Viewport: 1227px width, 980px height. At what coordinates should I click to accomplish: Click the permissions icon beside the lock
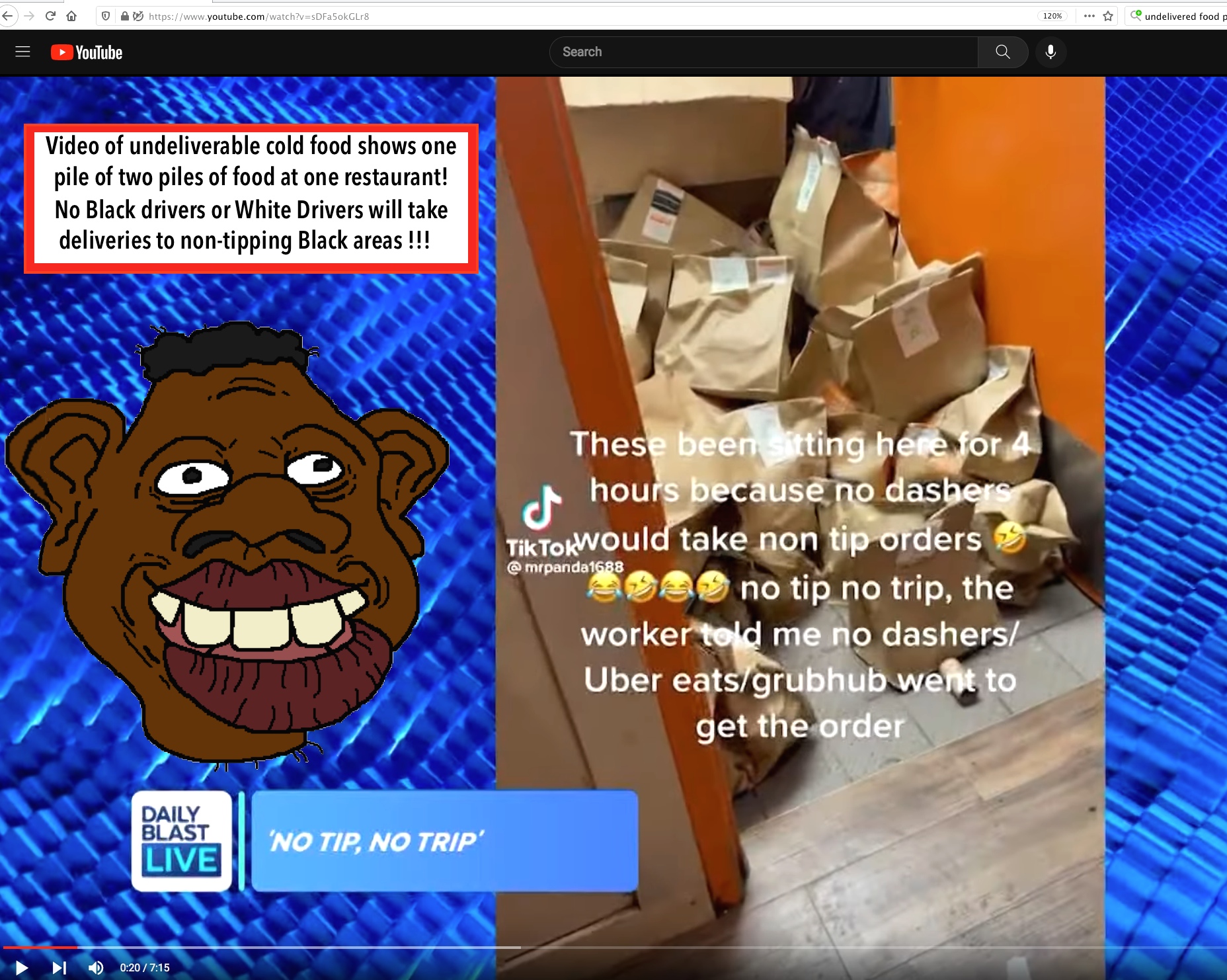pos(138,16)
